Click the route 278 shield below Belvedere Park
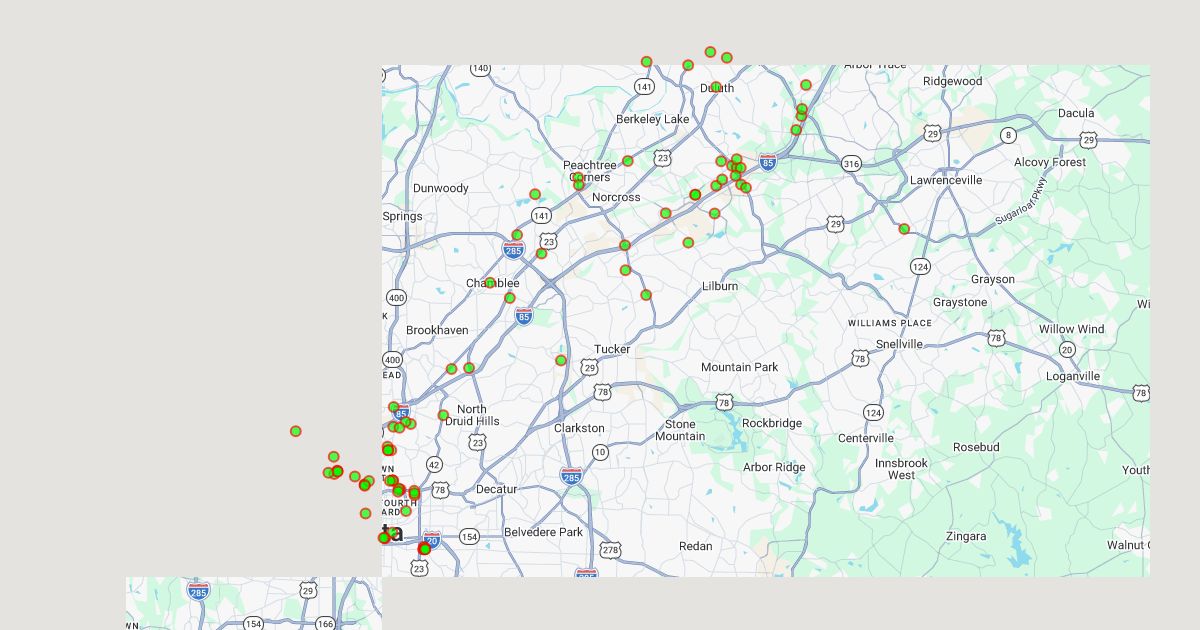Viewport: 1200px width, 630px height. coord(611,550)
